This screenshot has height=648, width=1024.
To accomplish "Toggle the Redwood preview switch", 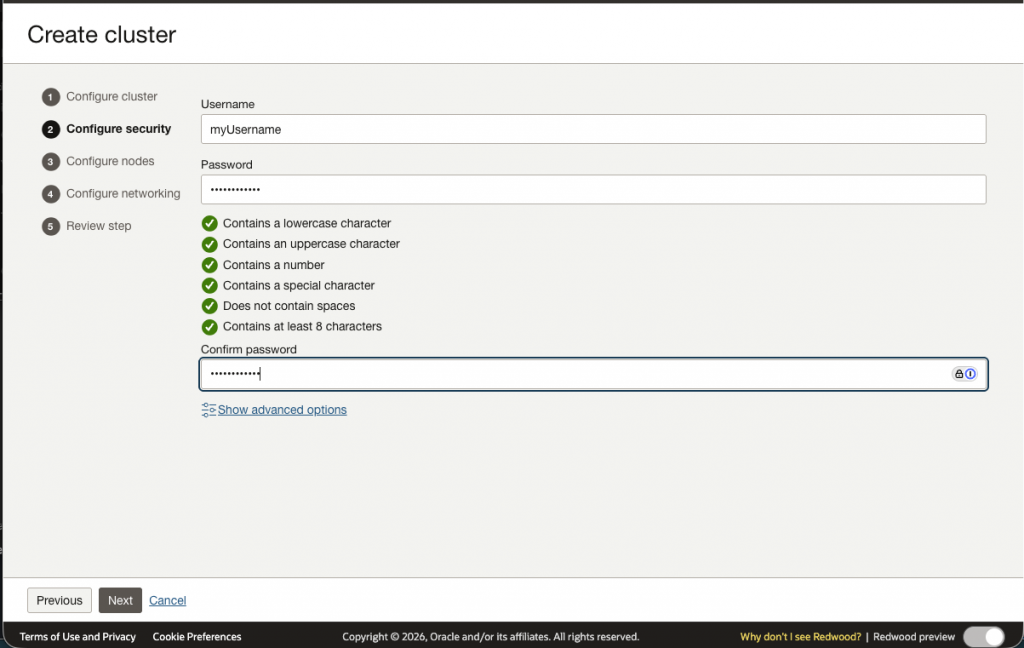I will coord(983,637).
